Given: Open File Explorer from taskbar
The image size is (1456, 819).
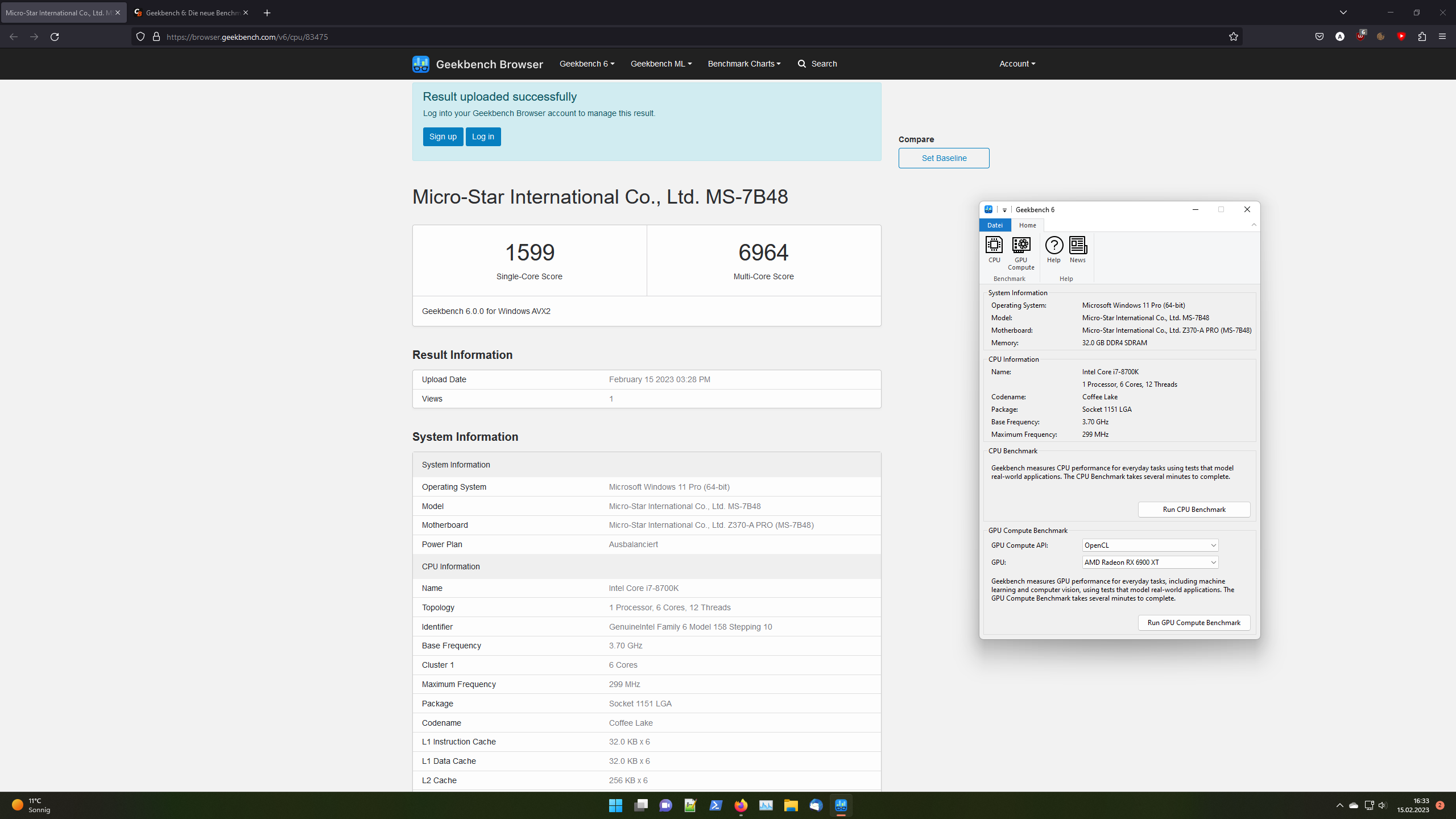Looking at the screenshot, I should [791, 805].
